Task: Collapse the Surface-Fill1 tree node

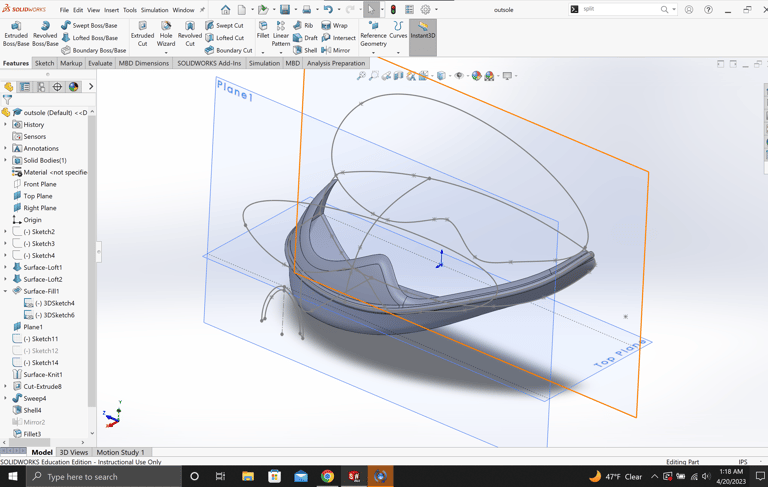Action: coord(6,291)
